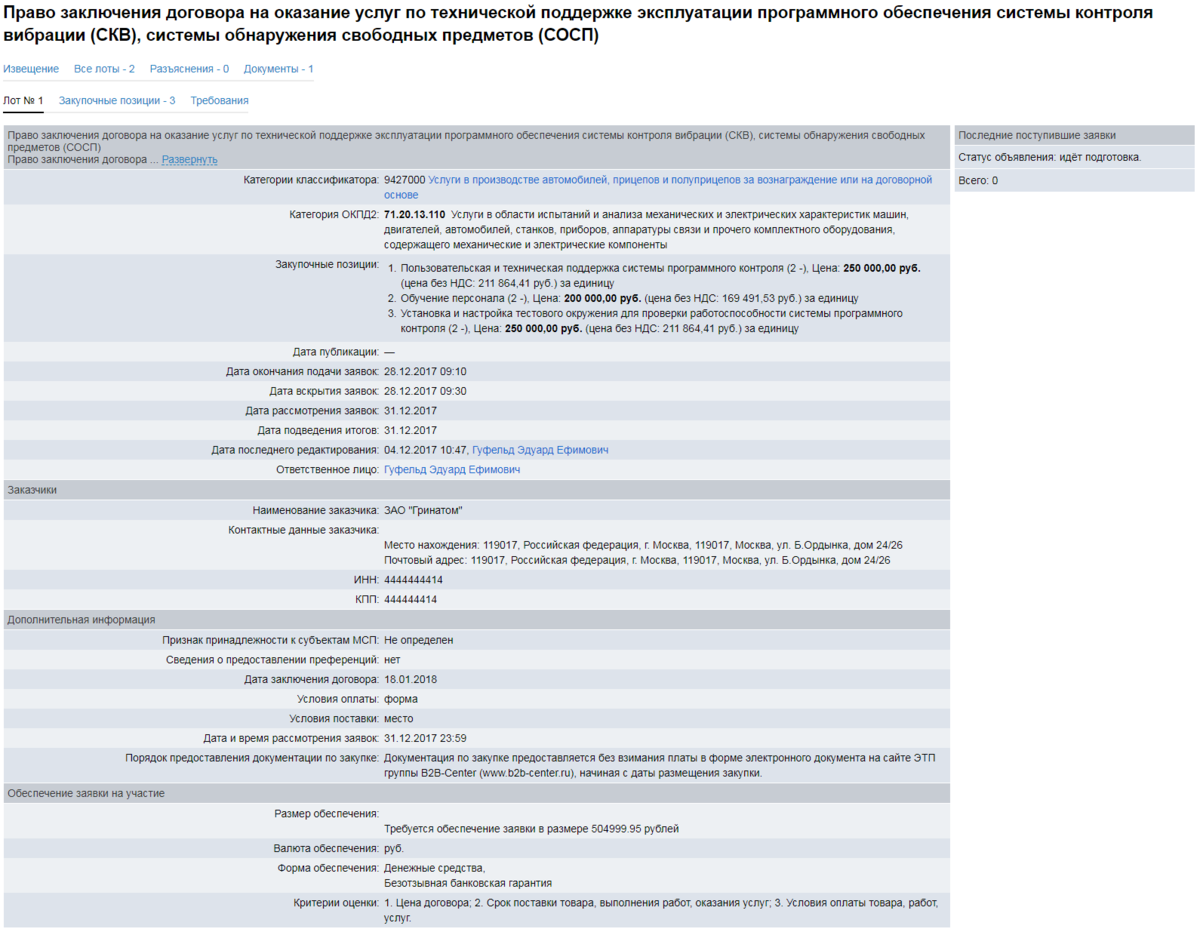Expand the lot description with Развернуть

pyautogui.click(x=189, y=160)
